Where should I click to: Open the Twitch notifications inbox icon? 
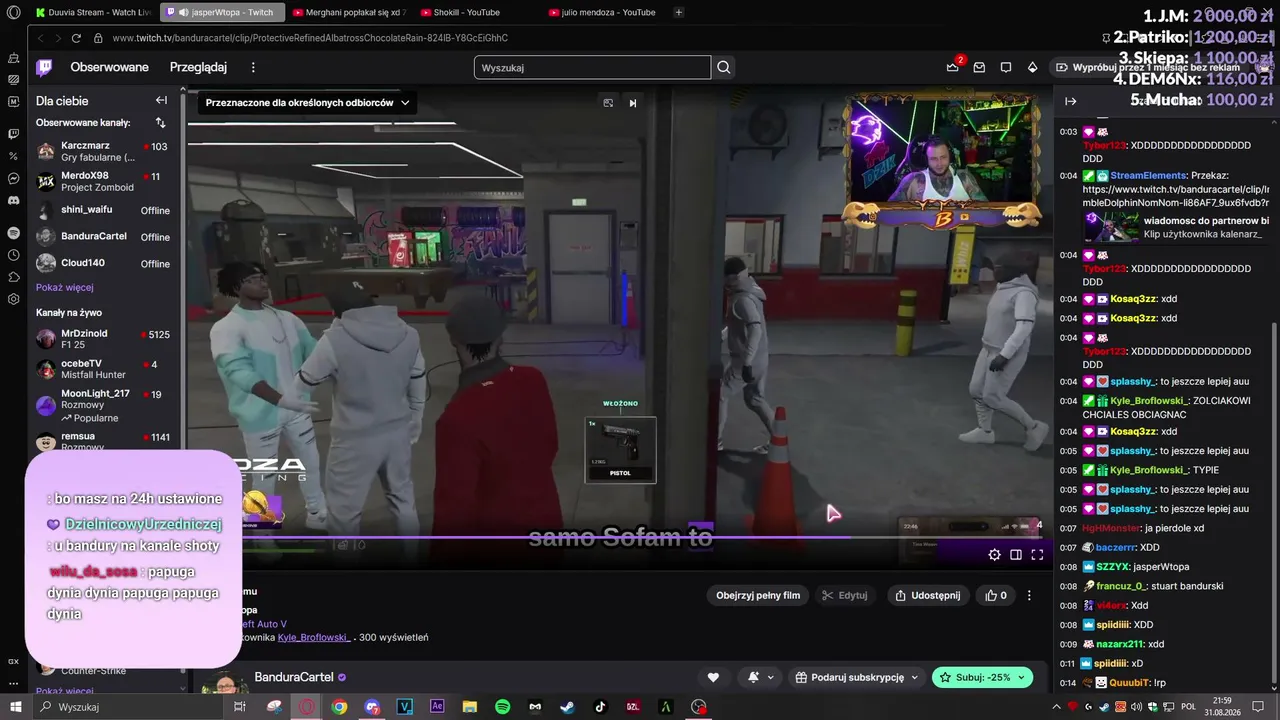[x=979, y=67]
